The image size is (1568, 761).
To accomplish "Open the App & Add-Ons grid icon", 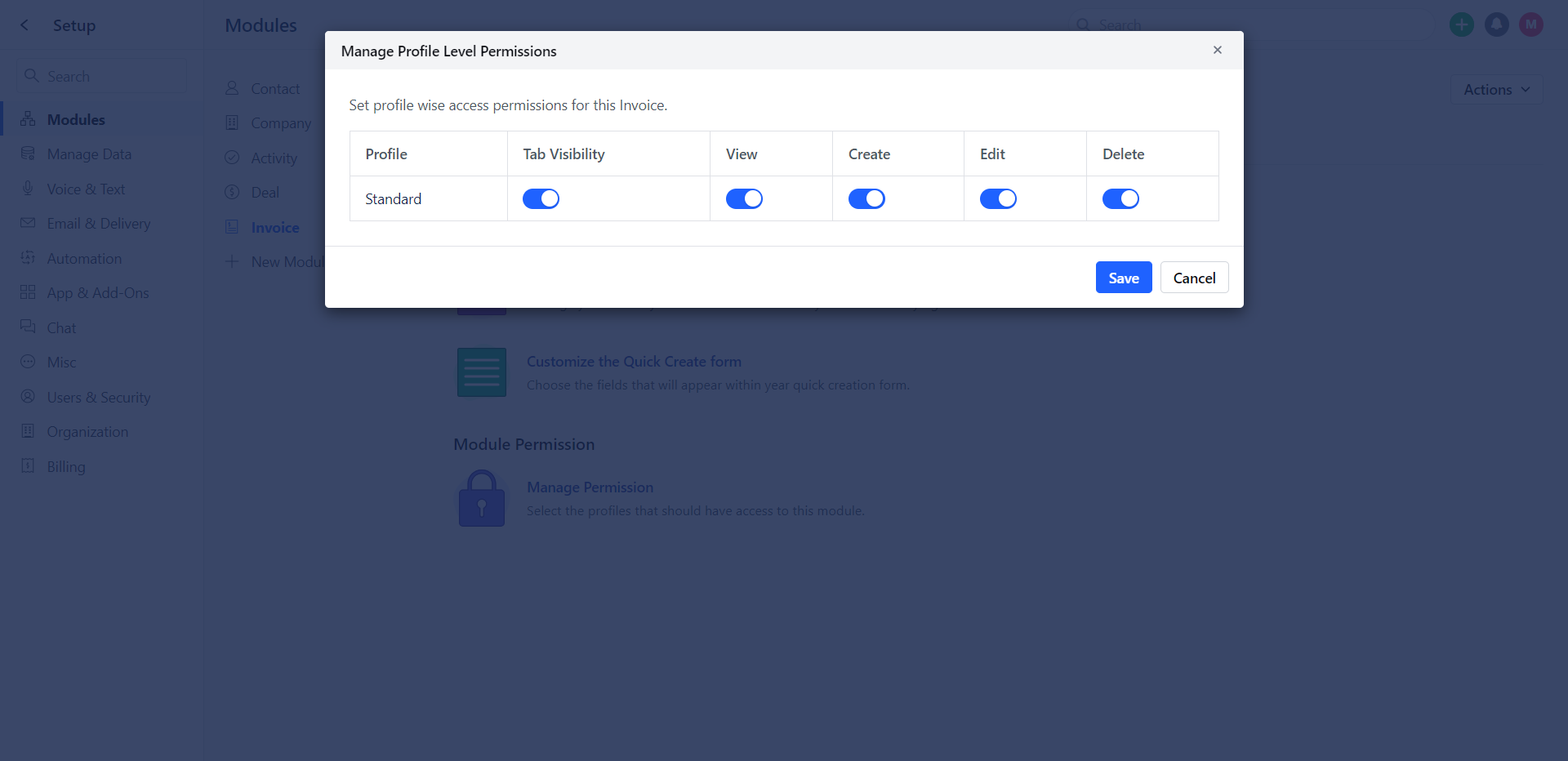I will coord(28,292).
